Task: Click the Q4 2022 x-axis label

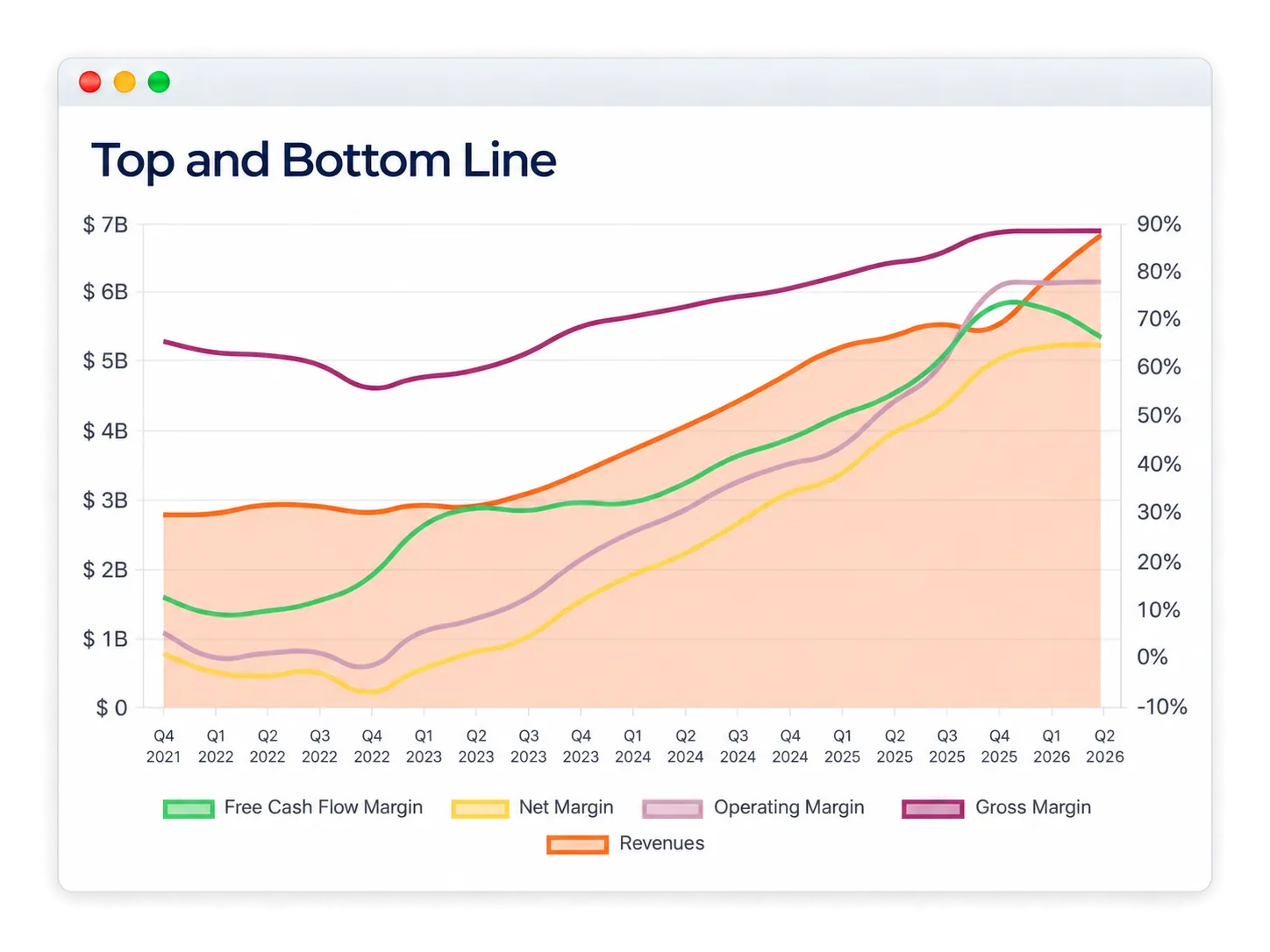Action: click(372, 746)
